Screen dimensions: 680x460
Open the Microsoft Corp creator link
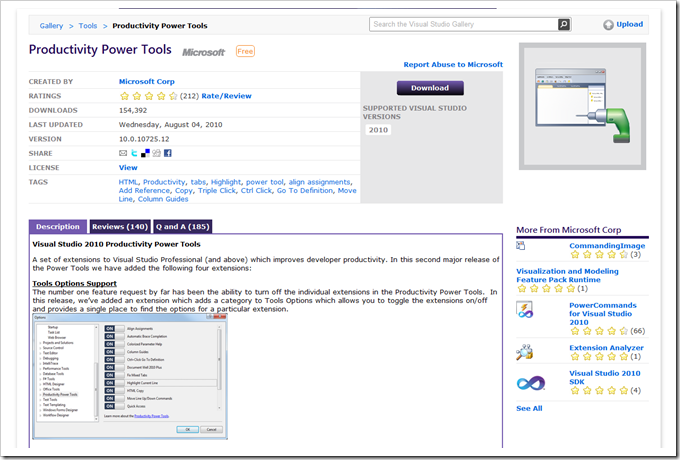[x=147, y=82]
